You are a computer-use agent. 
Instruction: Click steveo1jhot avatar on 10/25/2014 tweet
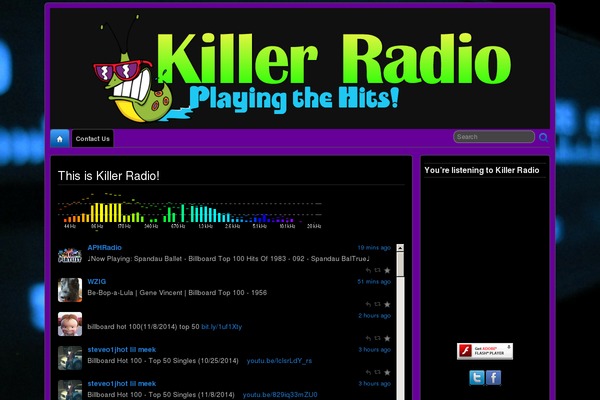(x=70, y=358)
